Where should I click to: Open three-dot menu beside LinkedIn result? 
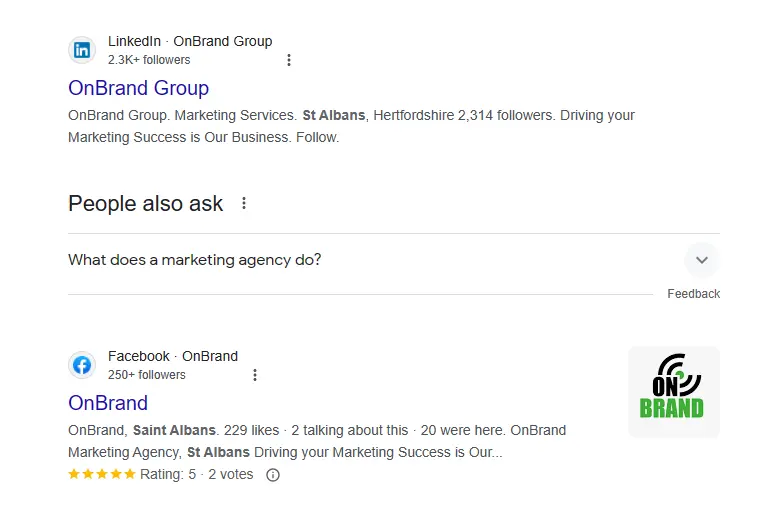tap(289, 60)
